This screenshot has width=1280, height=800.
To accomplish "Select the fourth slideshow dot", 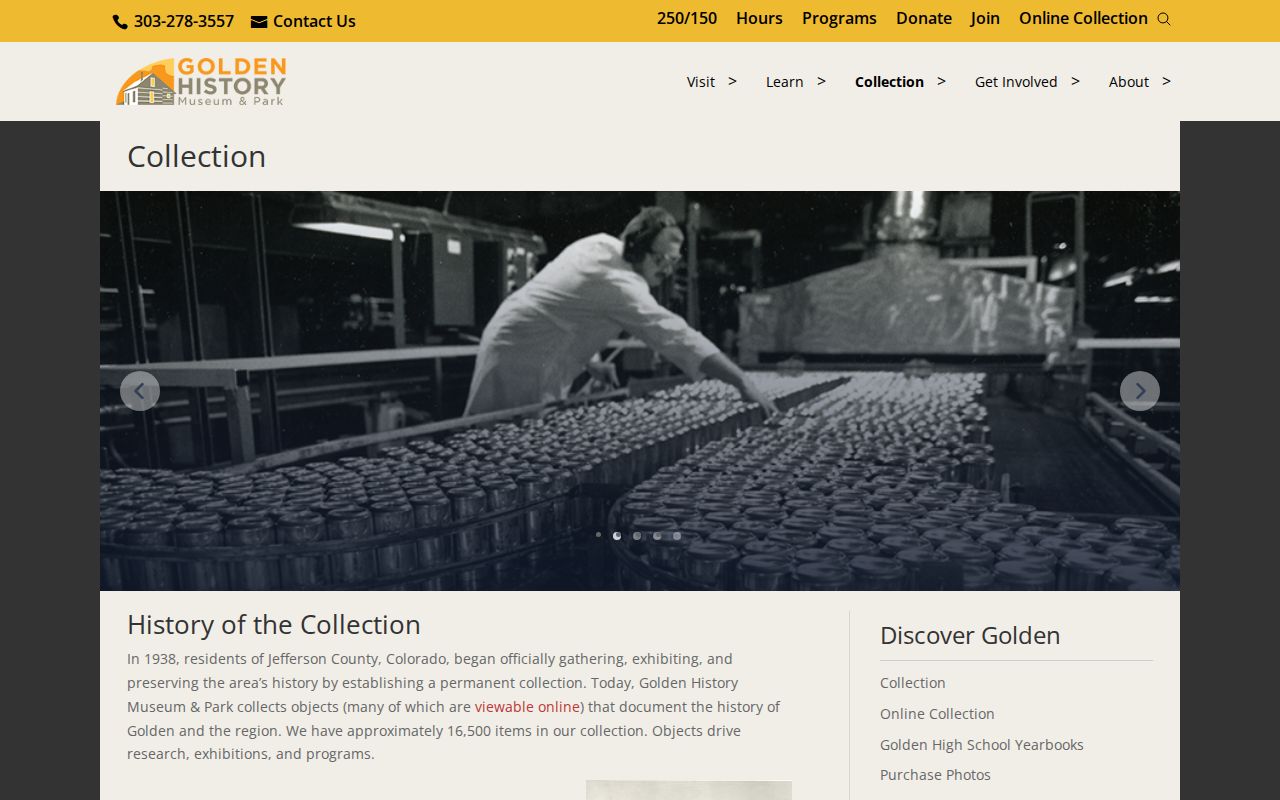I will point(657,536).
